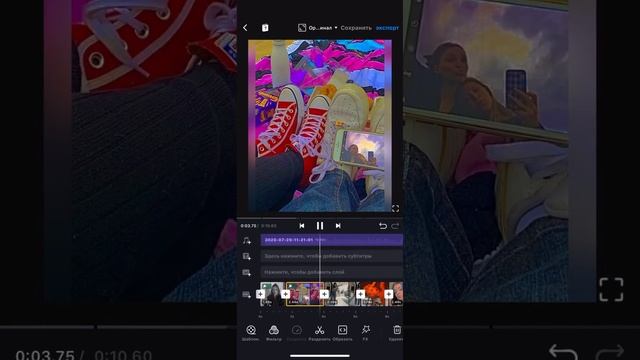This screenshot has width=640, height=360.
Task: Select the third grayish clip
Action: [x=342, y=294]
